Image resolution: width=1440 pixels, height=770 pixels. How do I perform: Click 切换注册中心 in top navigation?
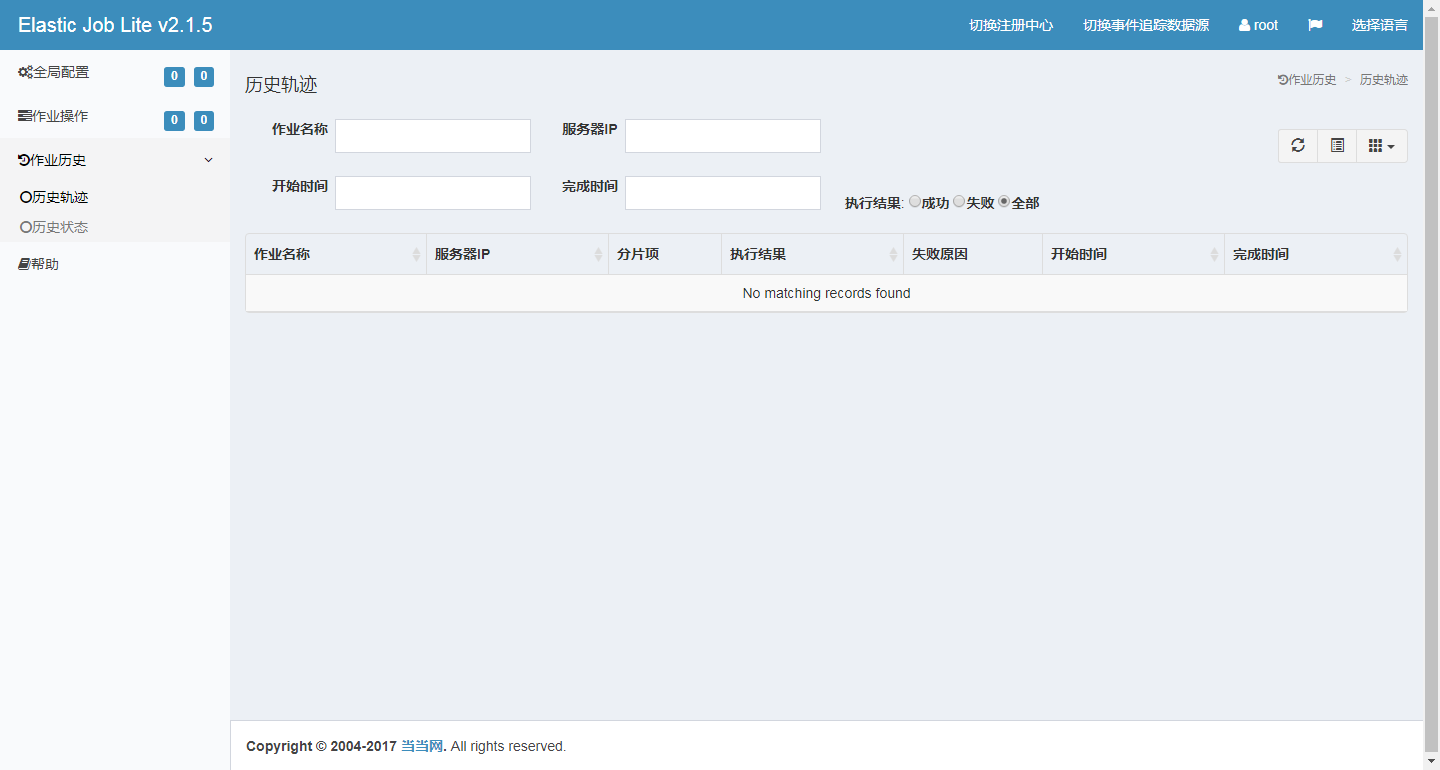[x=1010, y=25]
